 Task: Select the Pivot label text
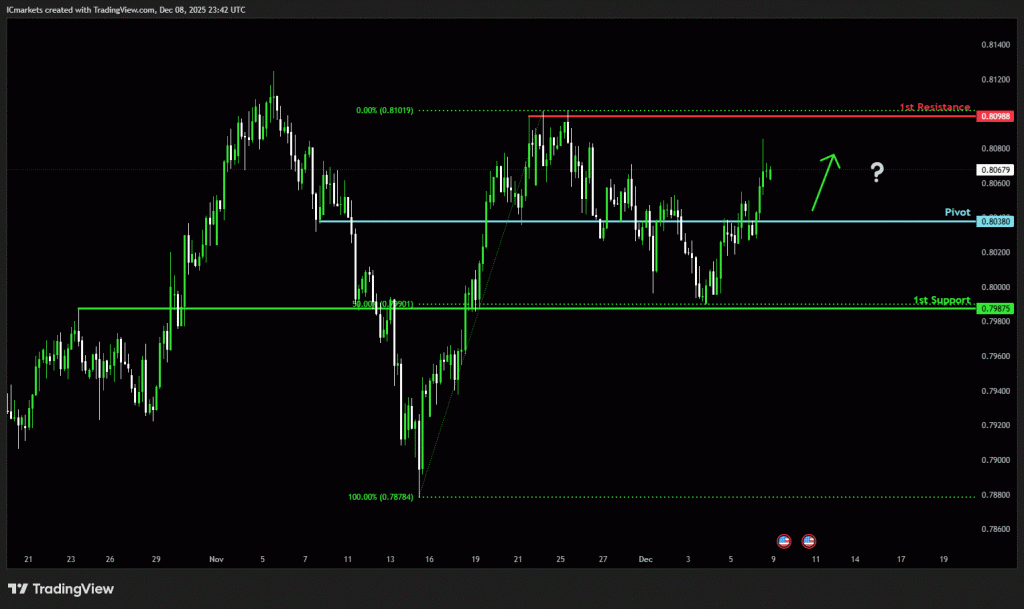(957, 213)
